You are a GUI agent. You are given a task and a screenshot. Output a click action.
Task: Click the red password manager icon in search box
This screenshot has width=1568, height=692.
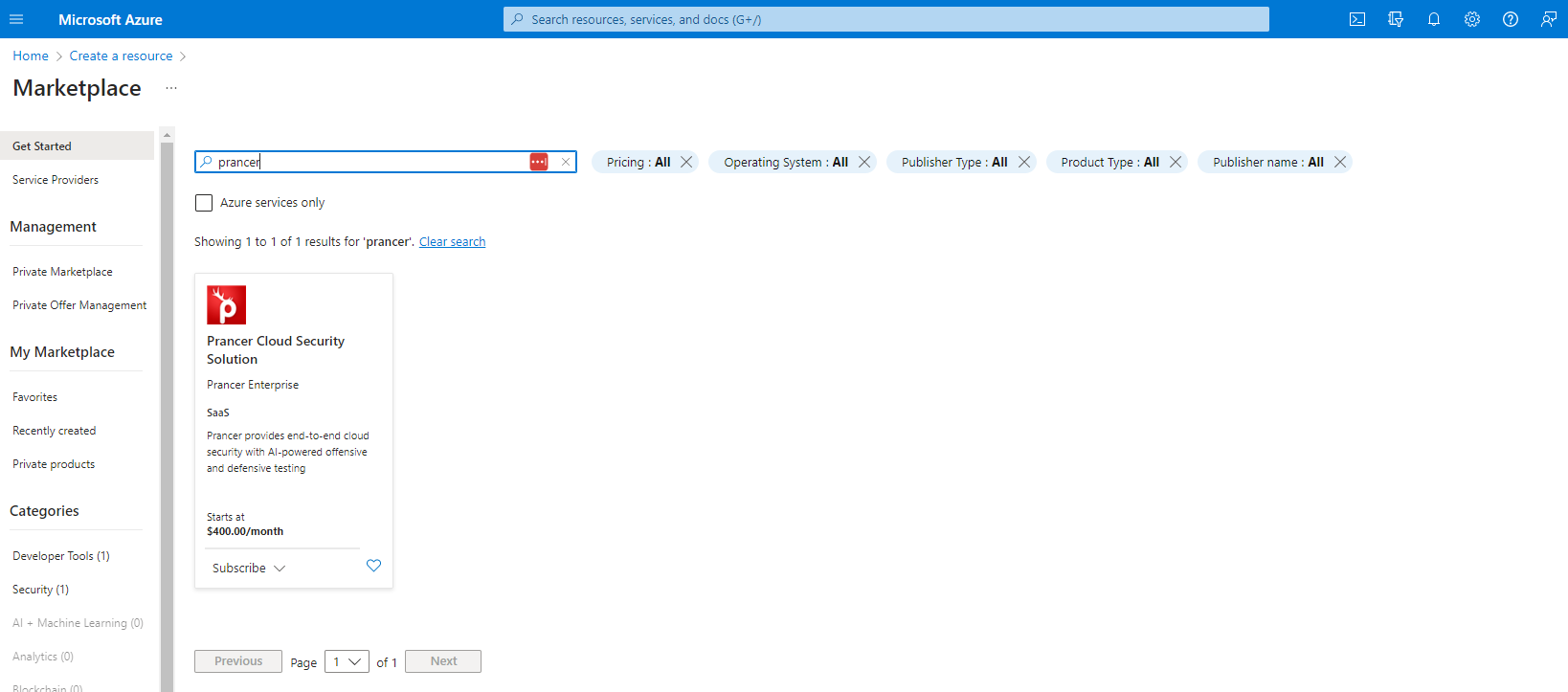point(539,162)
